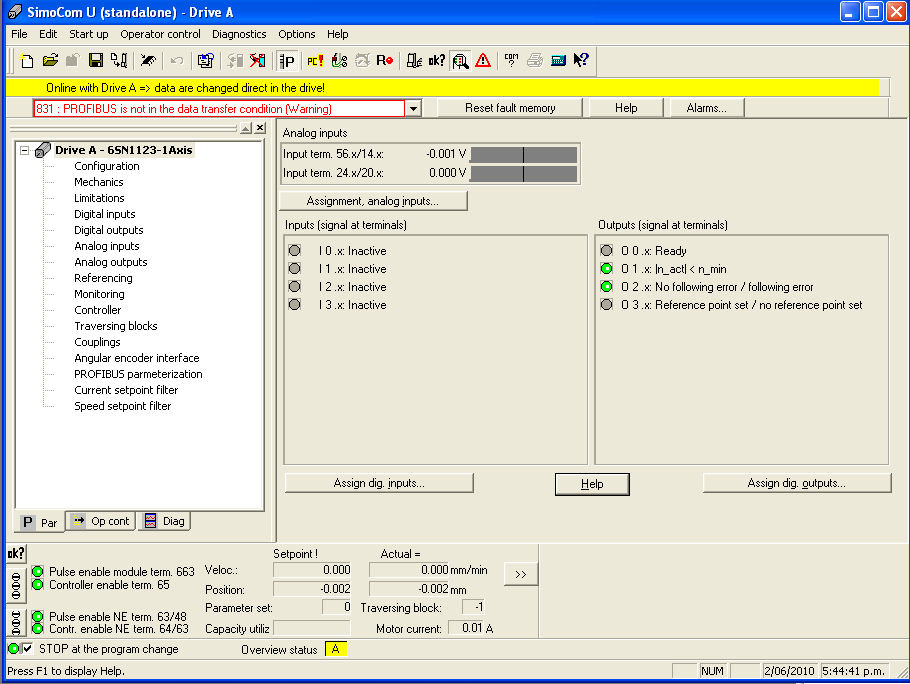Switch to the Op cont tab

click(101, 521)
